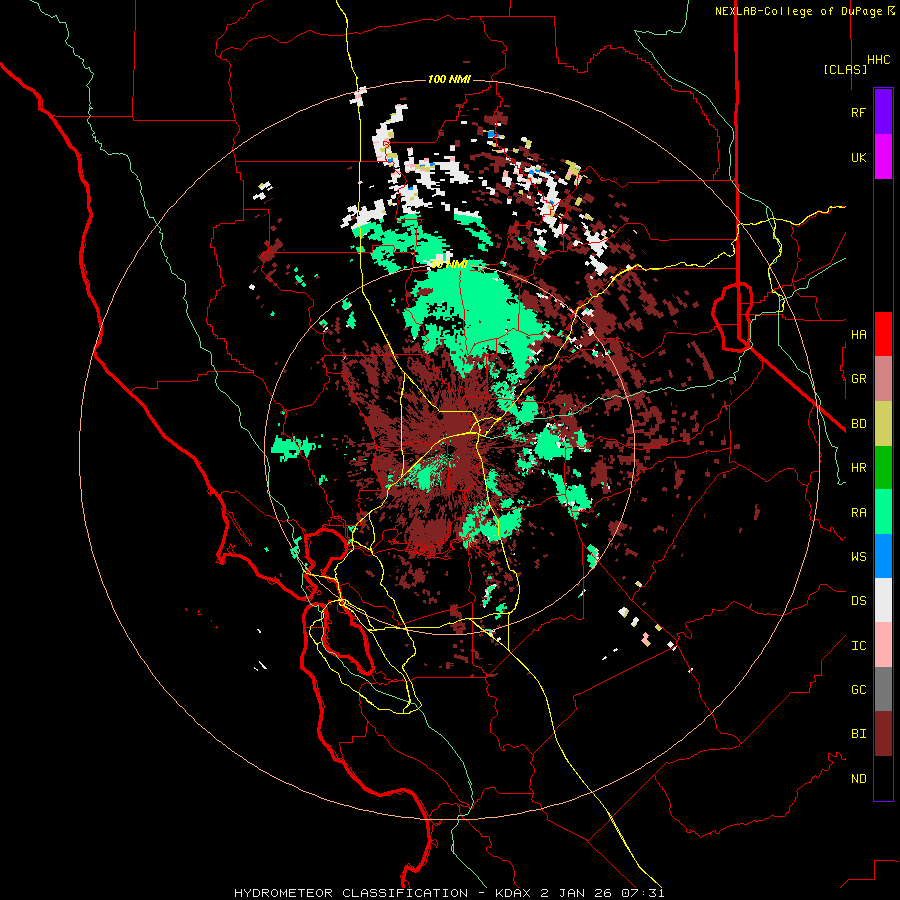Click the IC legend label
The height and width of the screenshot is (900, 900).
click(x=858, y=645)
